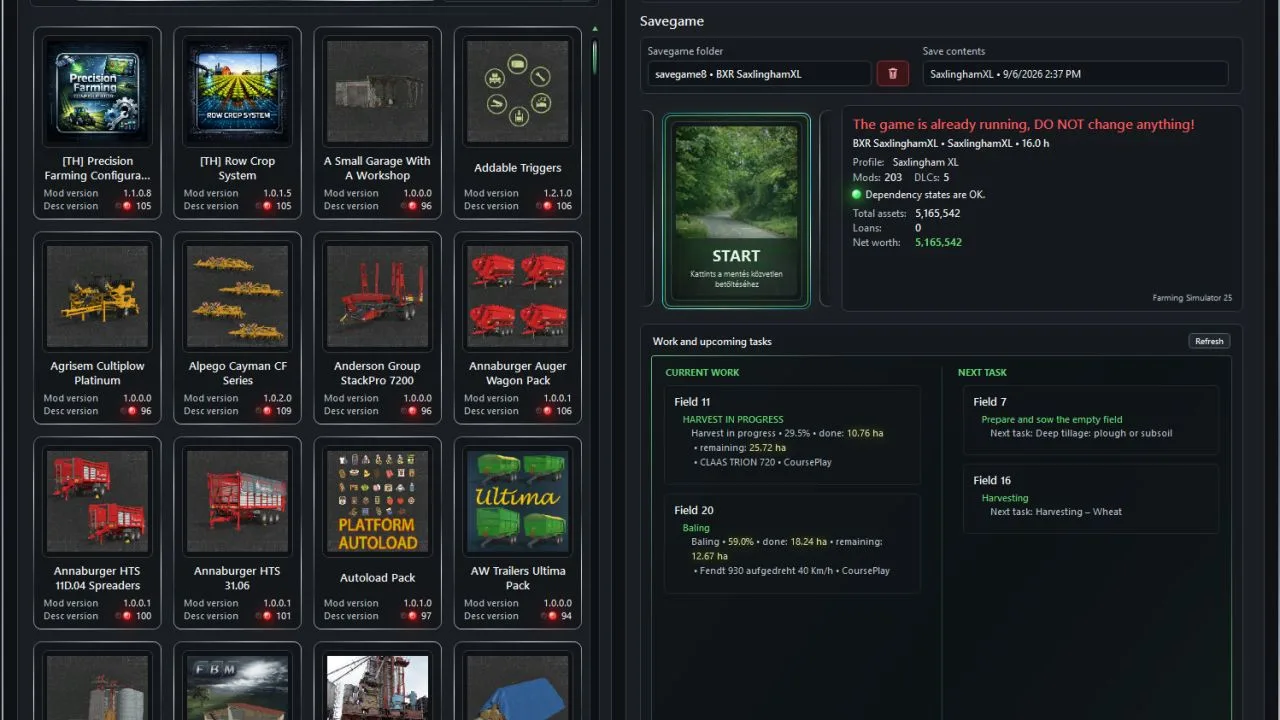The height and width of the screenshot is (720, 1280).
Task: Click the green Net worth value
Action: click(x=938, y=243)
